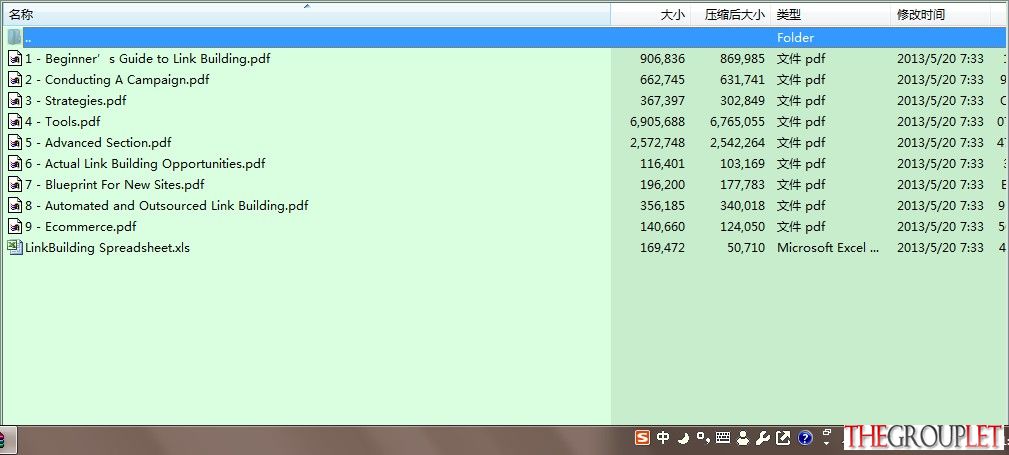Open the wrench settings icon on IME bar
1009x455 pixels.
763,438
